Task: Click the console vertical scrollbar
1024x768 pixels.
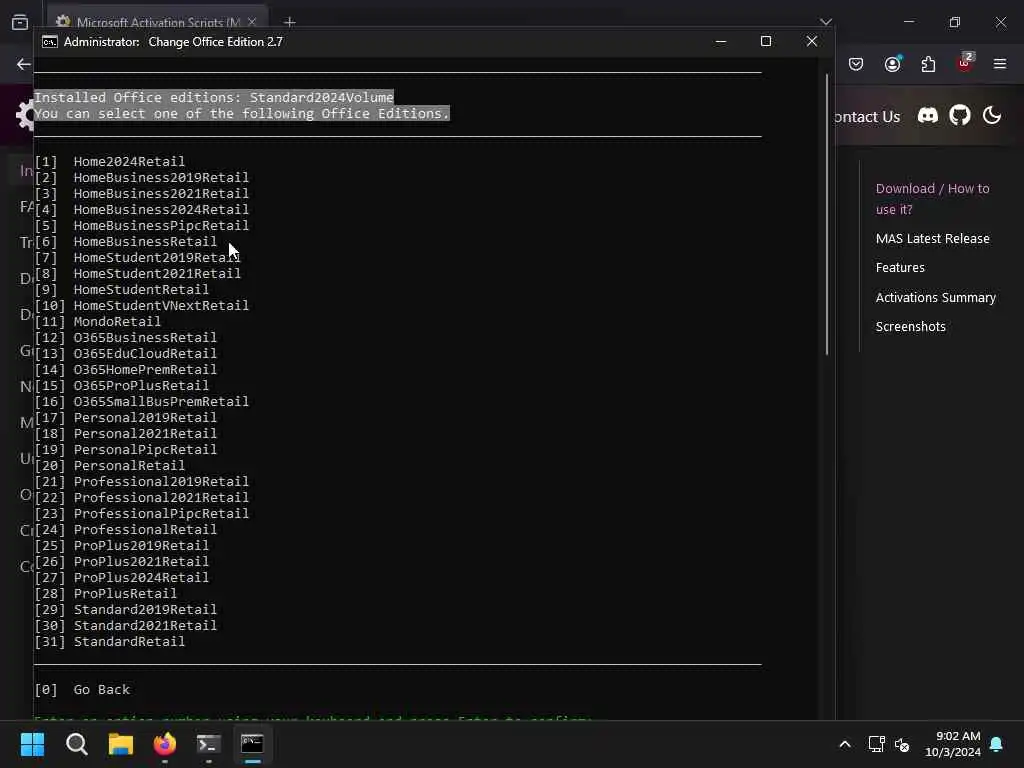Action: click(x=827, y=214)
